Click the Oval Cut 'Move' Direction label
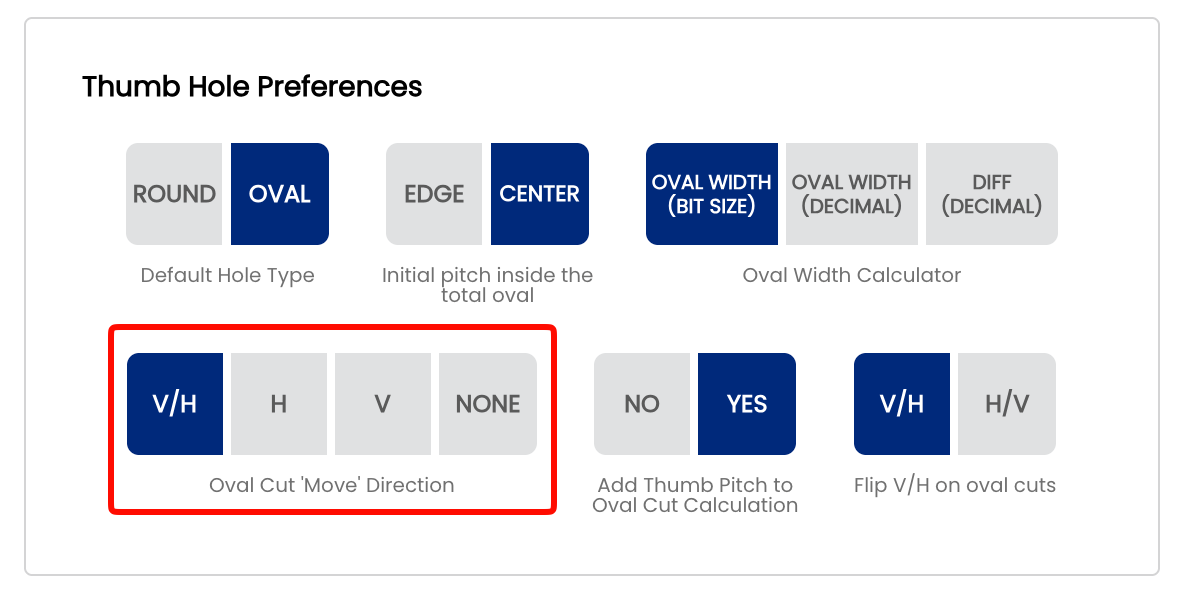The height and width of the screenshot is (594, 1186). [x=331, y=485]
